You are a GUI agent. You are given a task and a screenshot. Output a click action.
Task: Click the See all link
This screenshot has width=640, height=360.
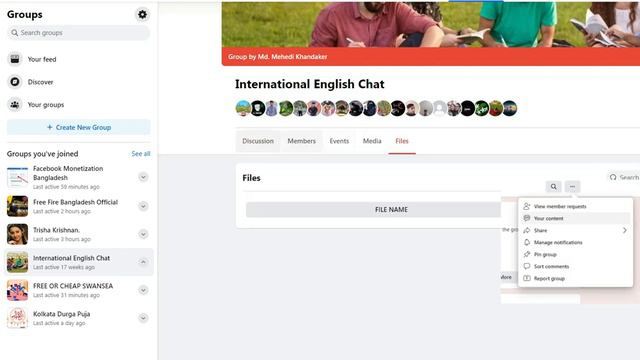141,154
